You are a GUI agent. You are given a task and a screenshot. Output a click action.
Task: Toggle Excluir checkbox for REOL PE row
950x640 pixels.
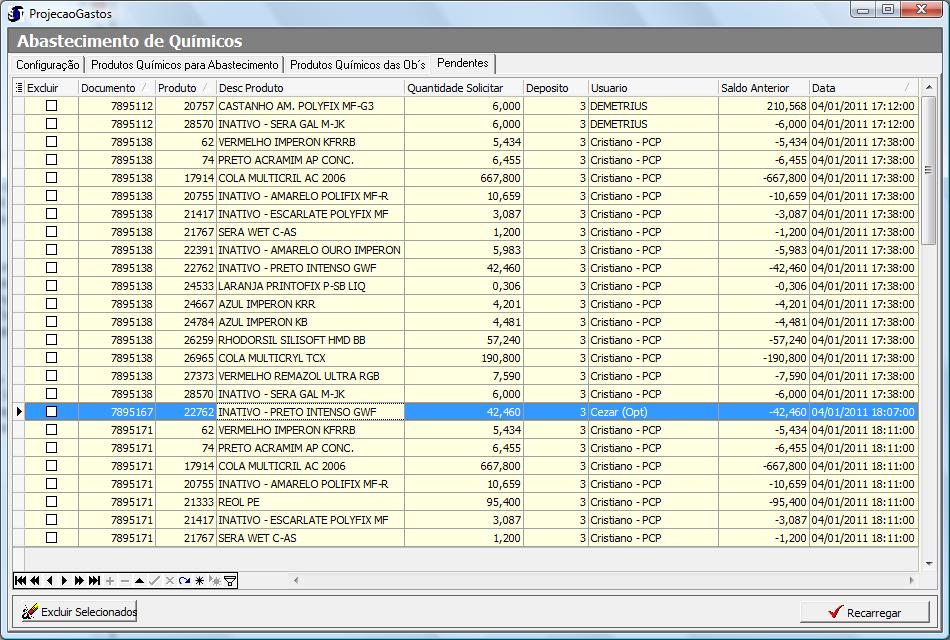click(x=52, y=502)
